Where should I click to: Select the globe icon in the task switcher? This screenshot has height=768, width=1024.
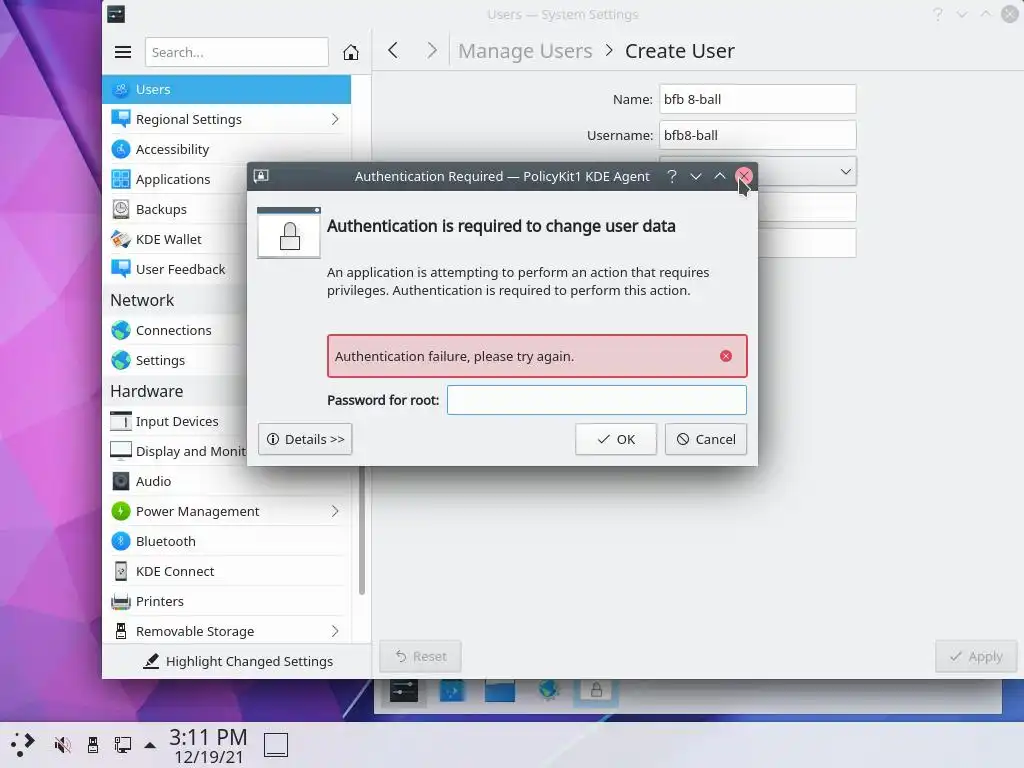[x=549, y=690]
